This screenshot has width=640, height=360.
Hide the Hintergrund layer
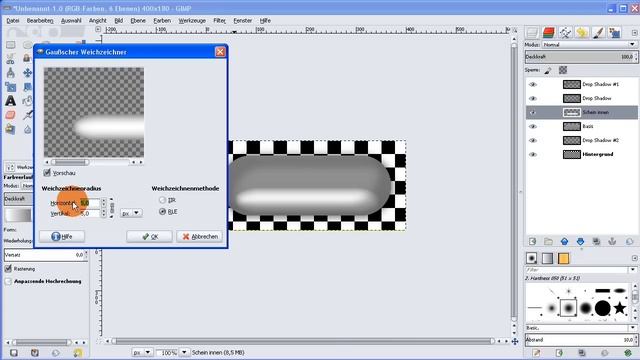coord(533,154)
